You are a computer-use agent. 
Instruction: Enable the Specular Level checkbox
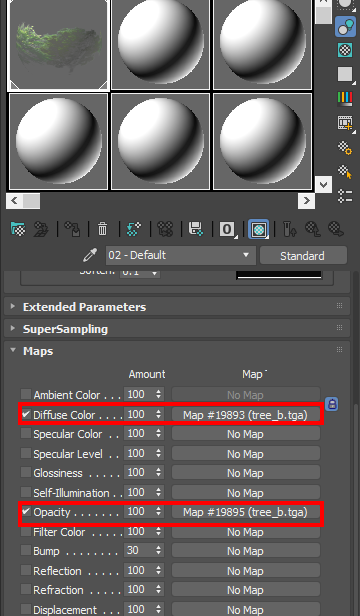pos(26,453)
